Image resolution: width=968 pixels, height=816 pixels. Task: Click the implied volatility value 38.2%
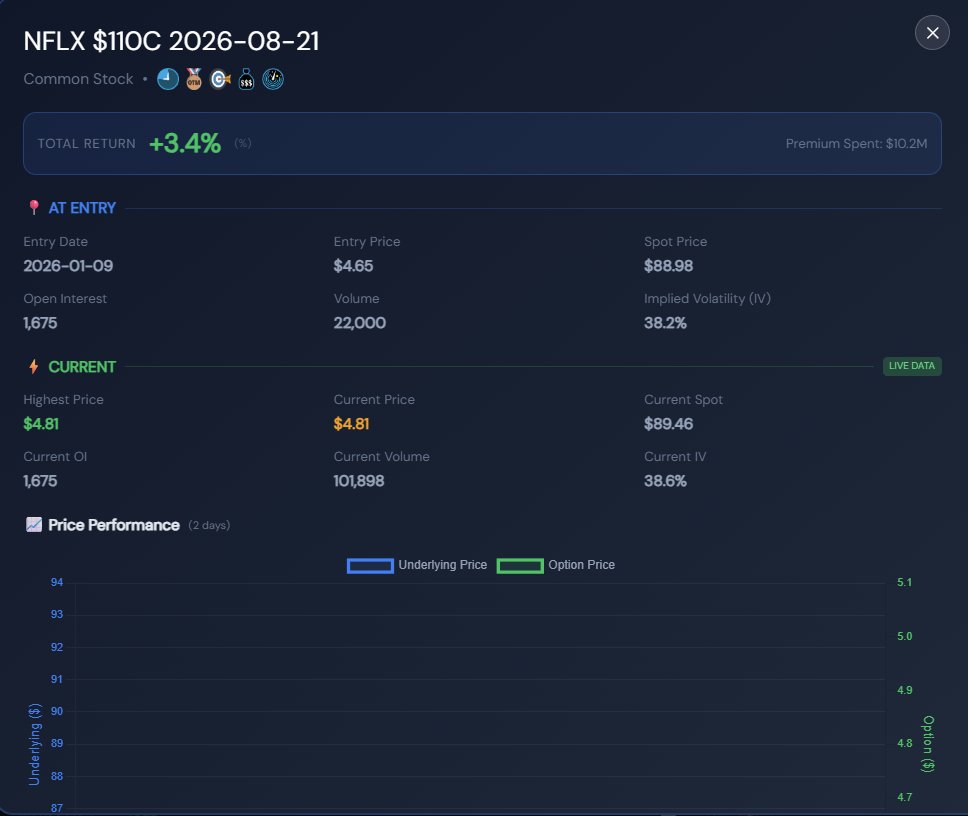tap(665, 323)
